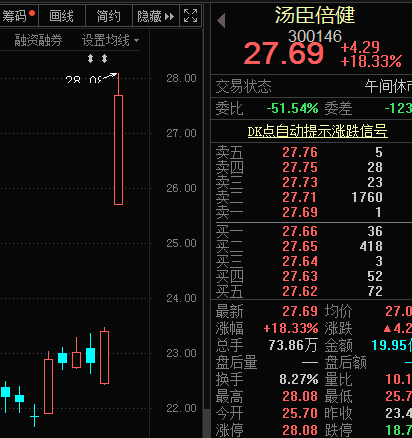
Task: Click the 今开 value 25.70
Action: (x=300, y=413)
